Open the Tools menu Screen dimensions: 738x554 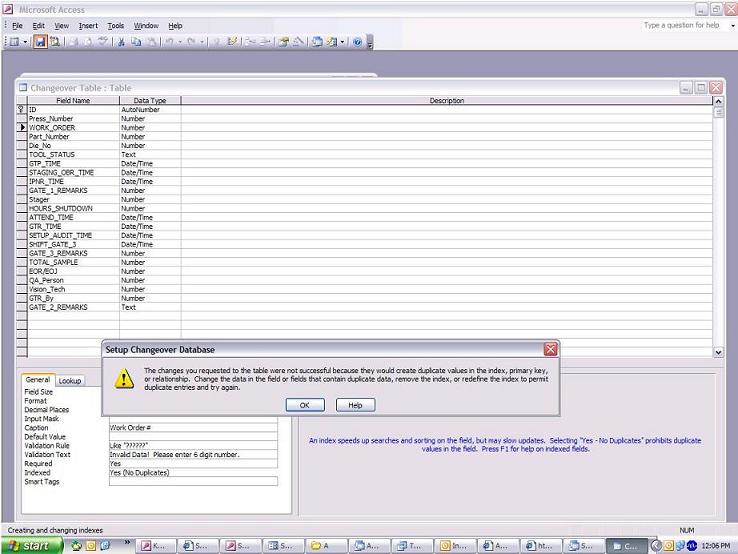point(116,25)
